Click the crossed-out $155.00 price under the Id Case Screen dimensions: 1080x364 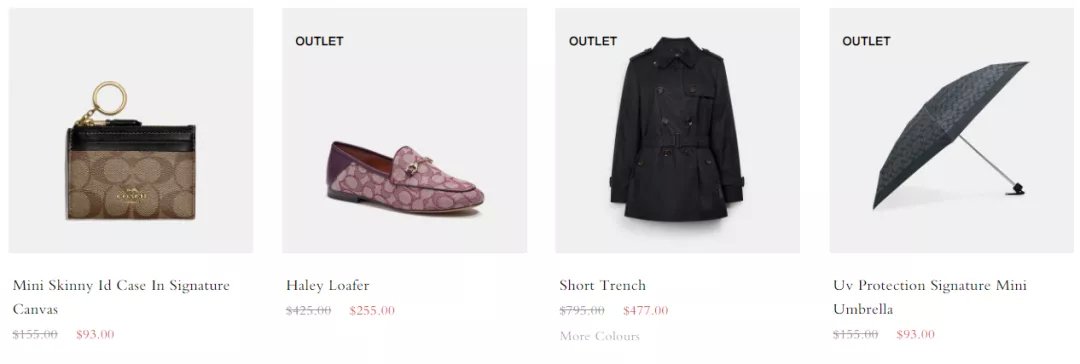pyautogui.click(x=35, y=334)
